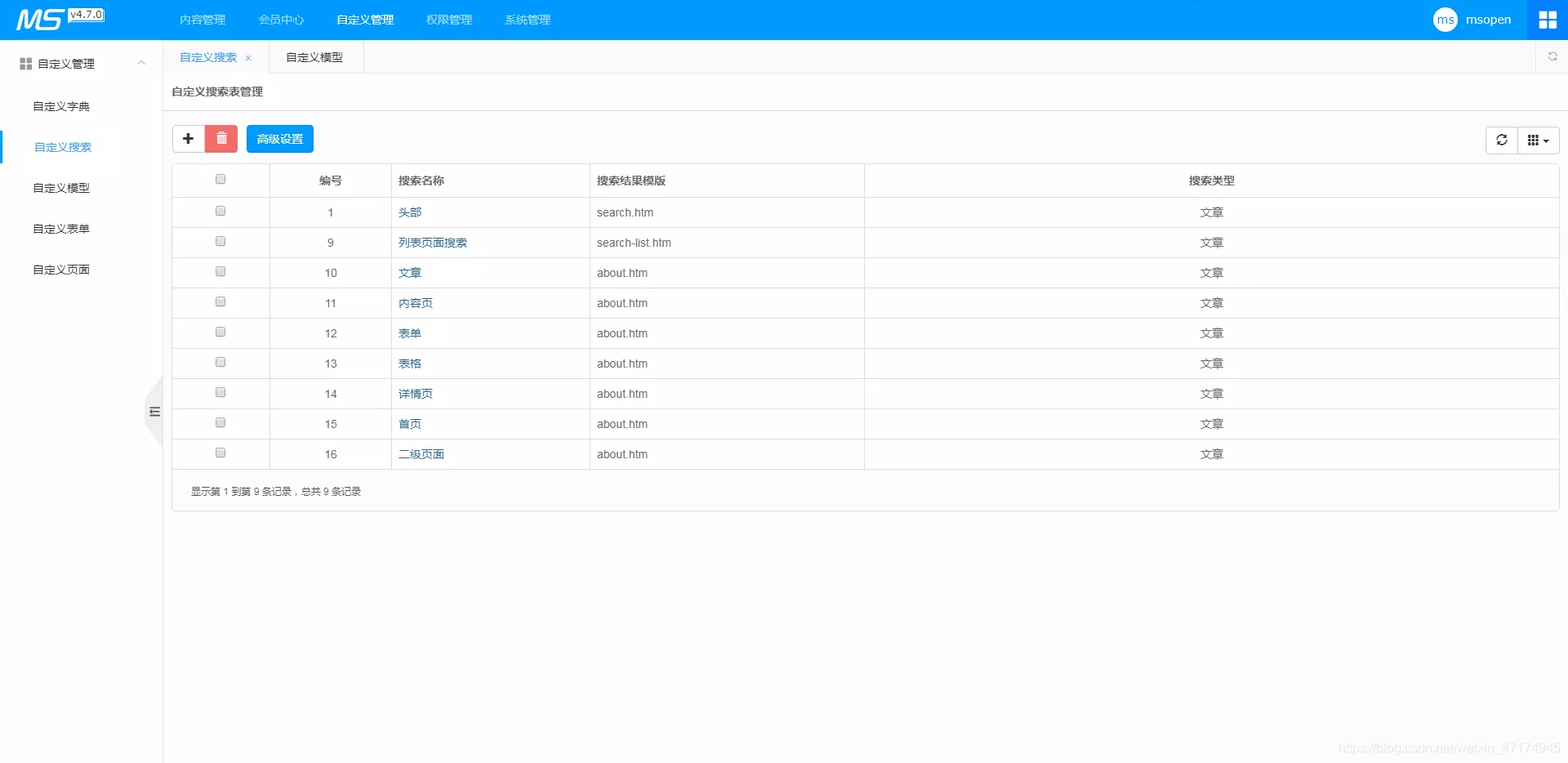
Task: Collapse sidebar with the hamburger handle
Action: click(x=154, y=412)
